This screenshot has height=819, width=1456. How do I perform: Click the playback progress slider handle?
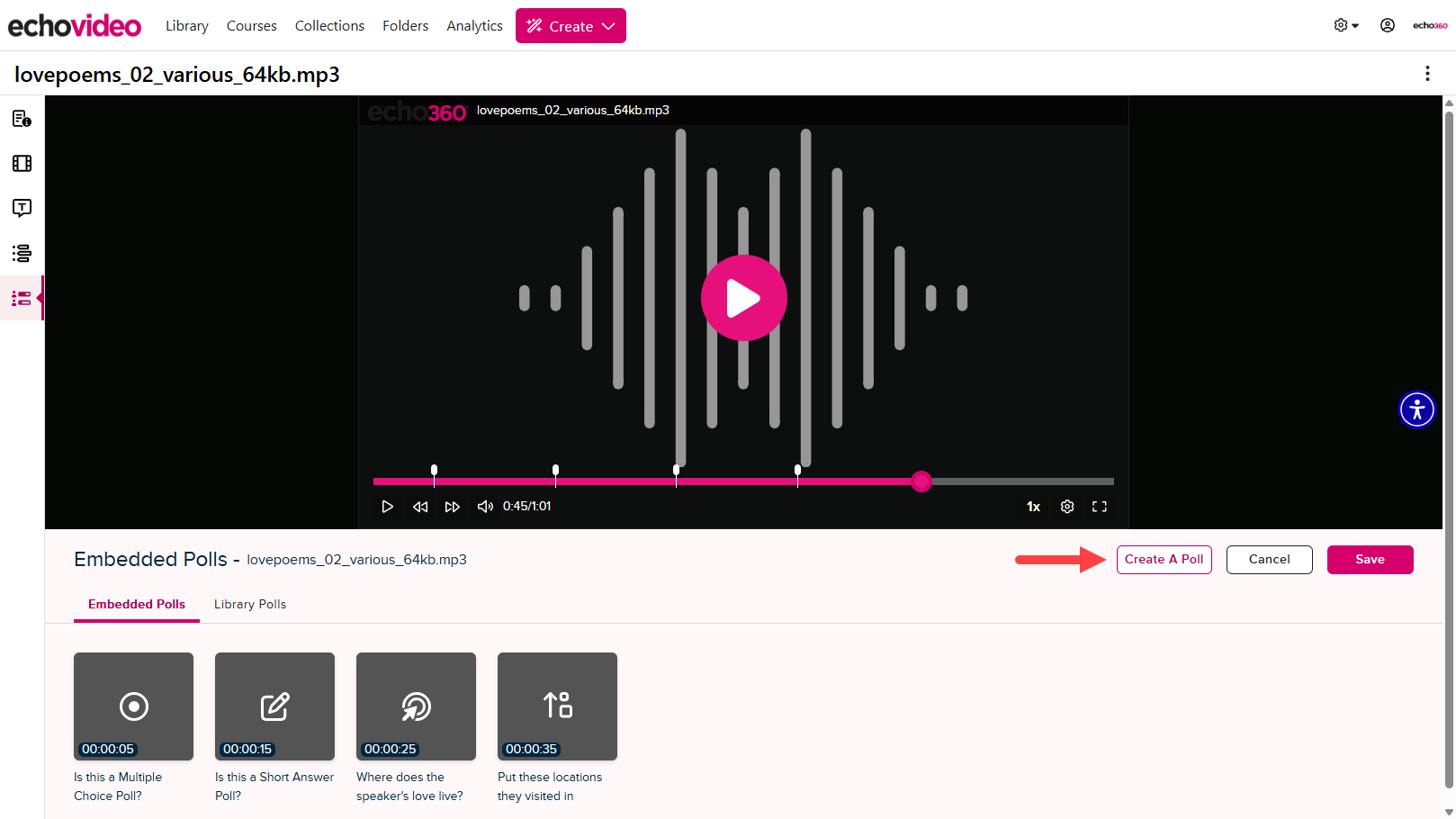(x=921, y=481)
